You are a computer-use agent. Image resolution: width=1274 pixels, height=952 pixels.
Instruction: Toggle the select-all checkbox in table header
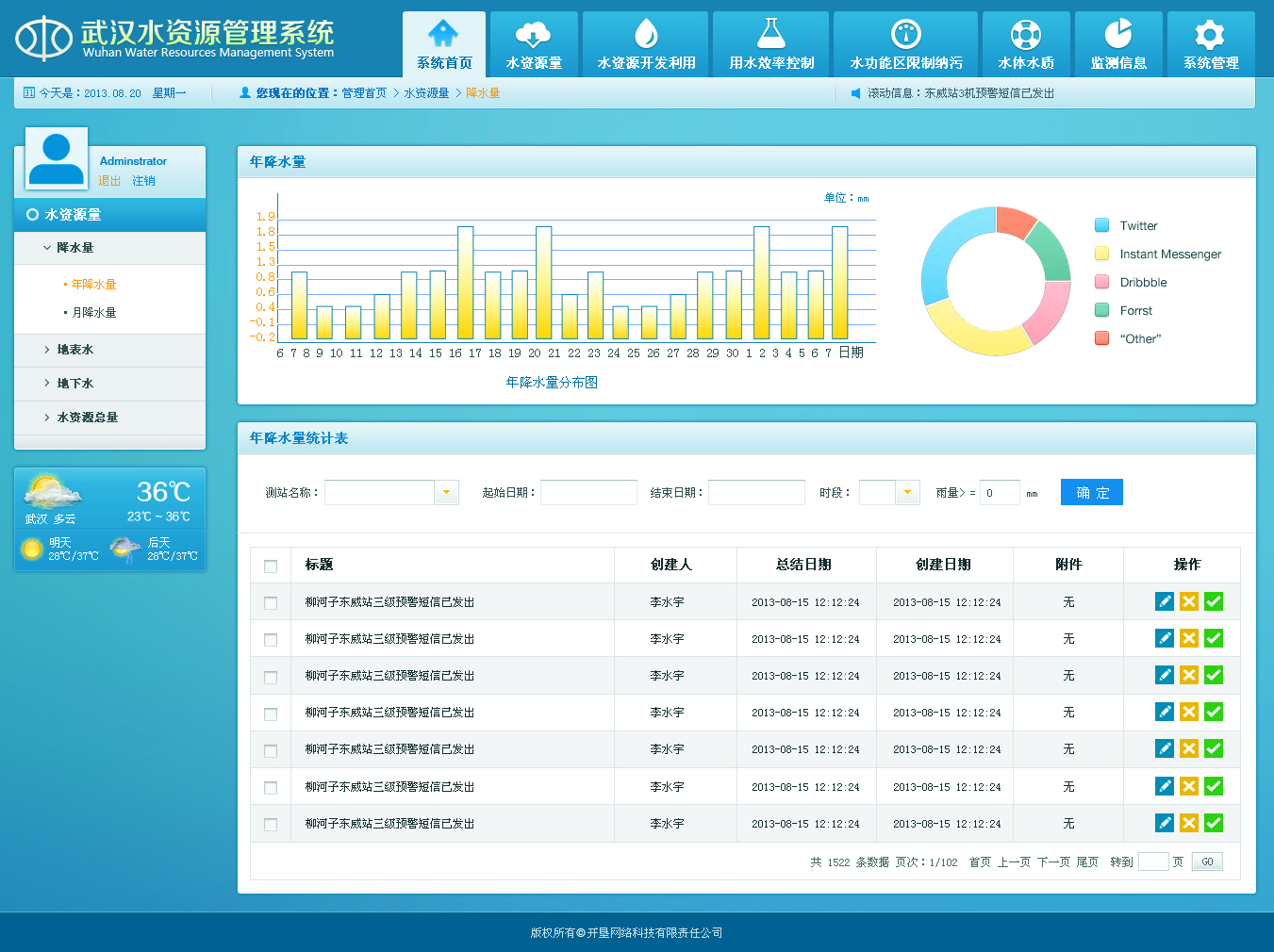tap(271, 566)
